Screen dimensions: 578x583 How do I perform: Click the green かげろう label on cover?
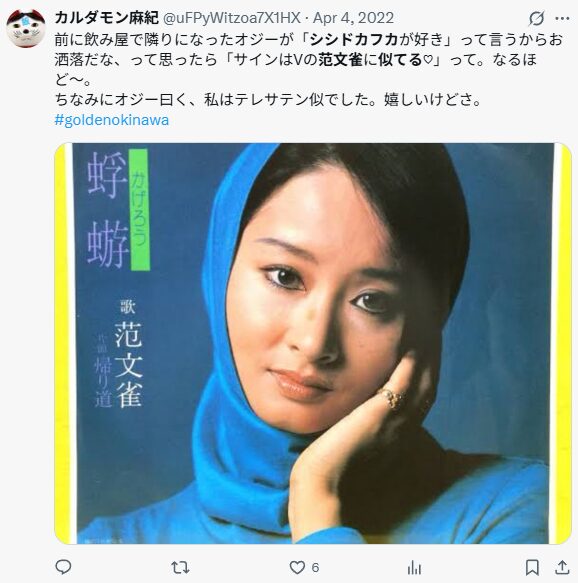(139, 209)
